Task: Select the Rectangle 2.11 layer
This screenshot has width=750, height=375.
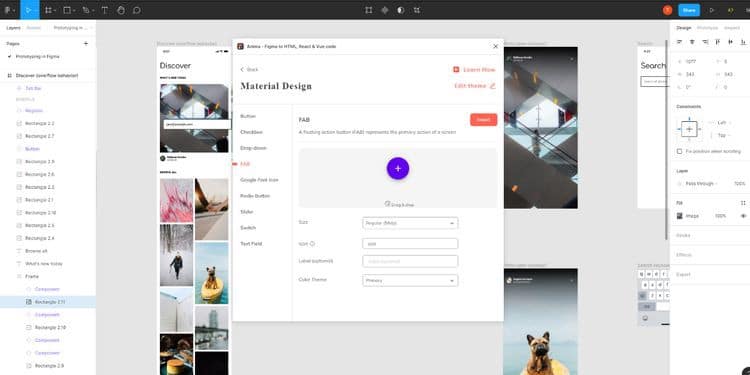Action: coord(48,302)
